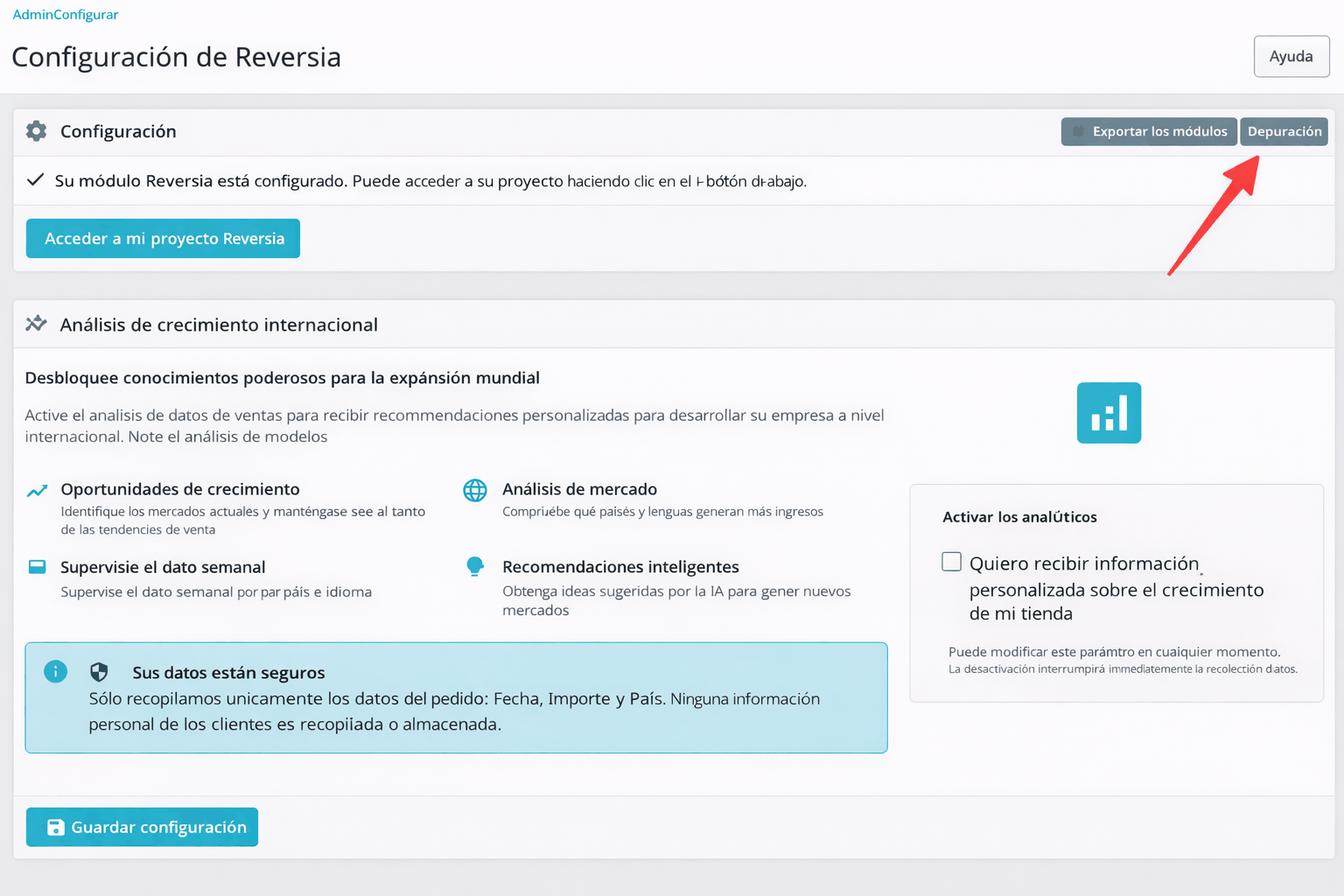Open AdminConfigurar breadcrumb link
This screenshot has height=896, width=1344.
[65, 14]
